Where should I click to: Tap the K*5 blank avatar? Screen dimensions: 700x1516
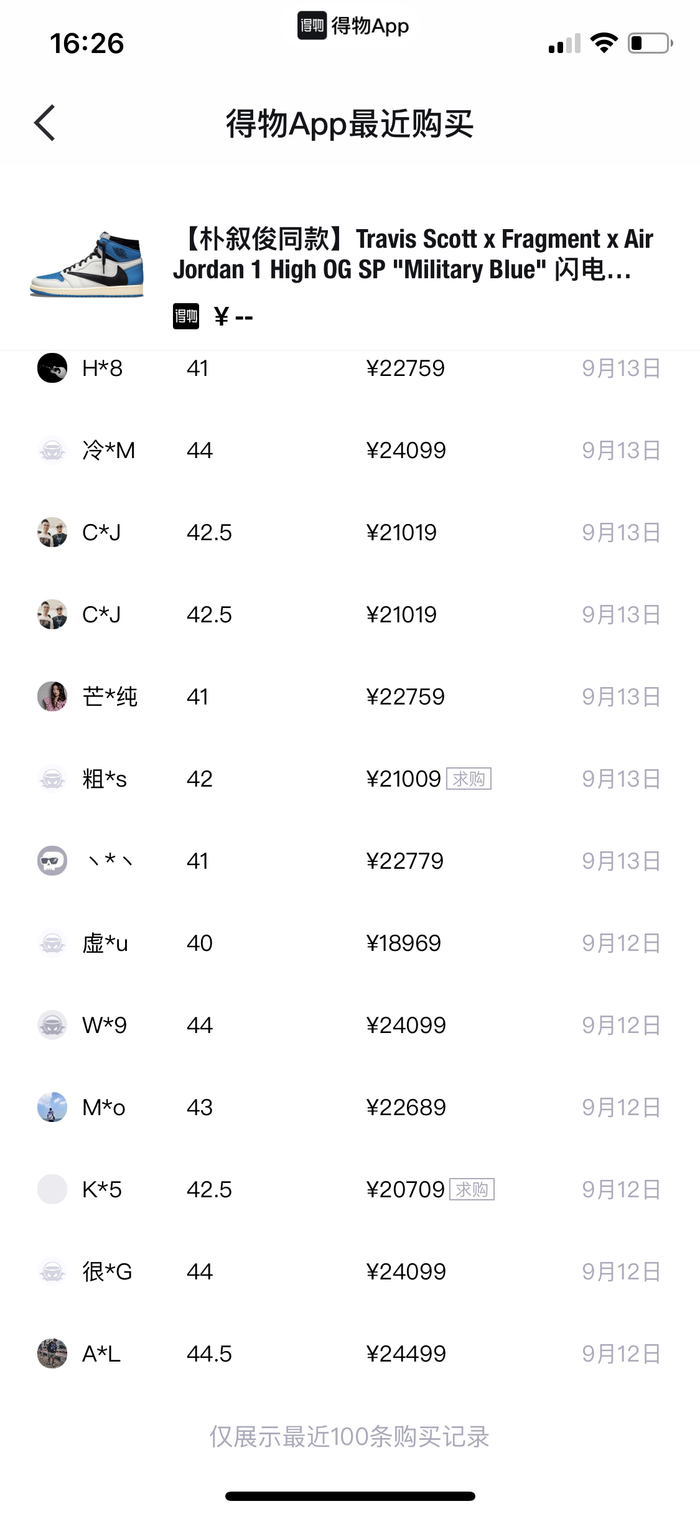point(52,1189)
